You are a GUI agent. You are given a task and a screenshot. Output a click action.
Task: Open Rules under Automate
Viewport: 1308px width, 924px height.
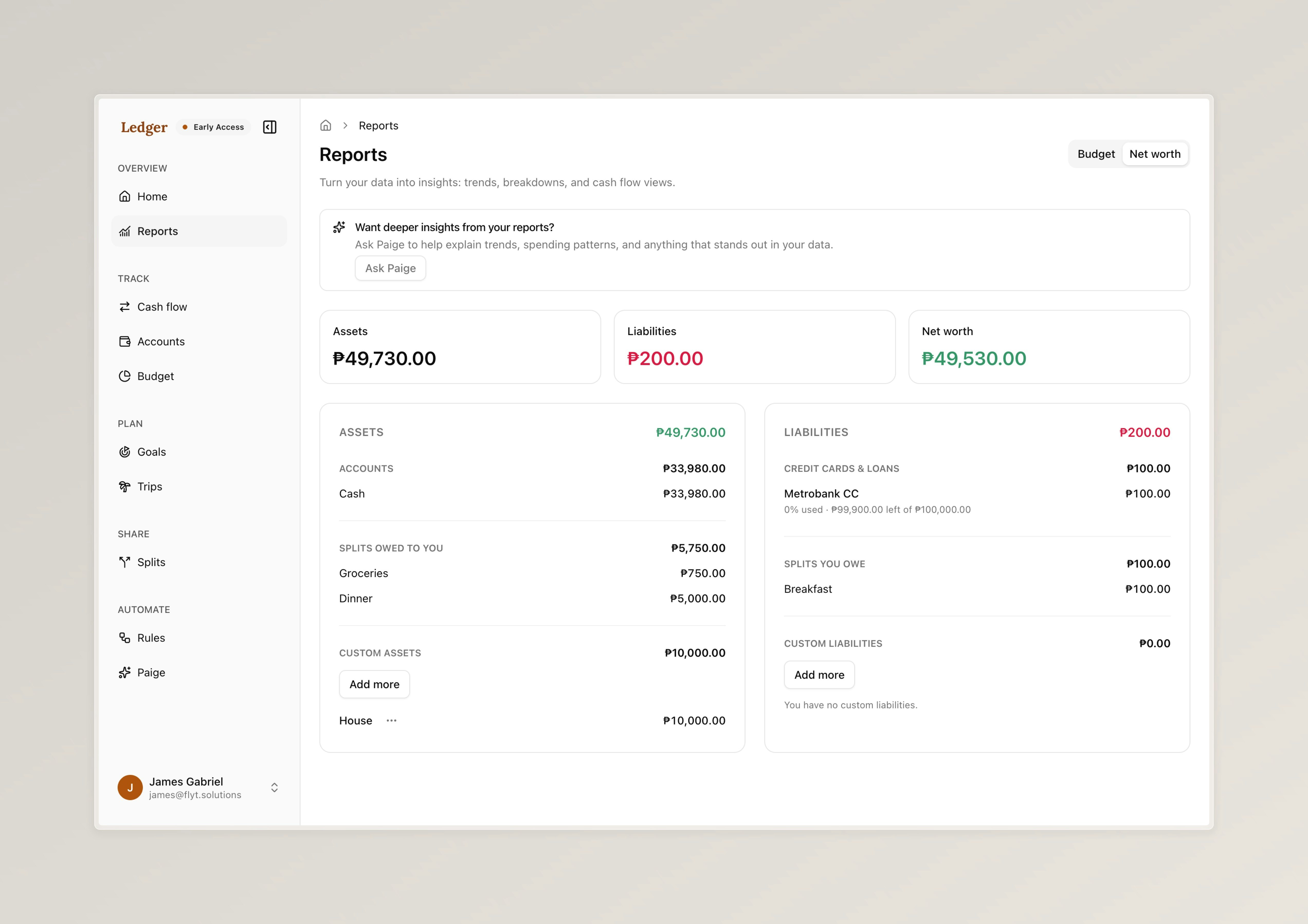click(x=150, y=638)
